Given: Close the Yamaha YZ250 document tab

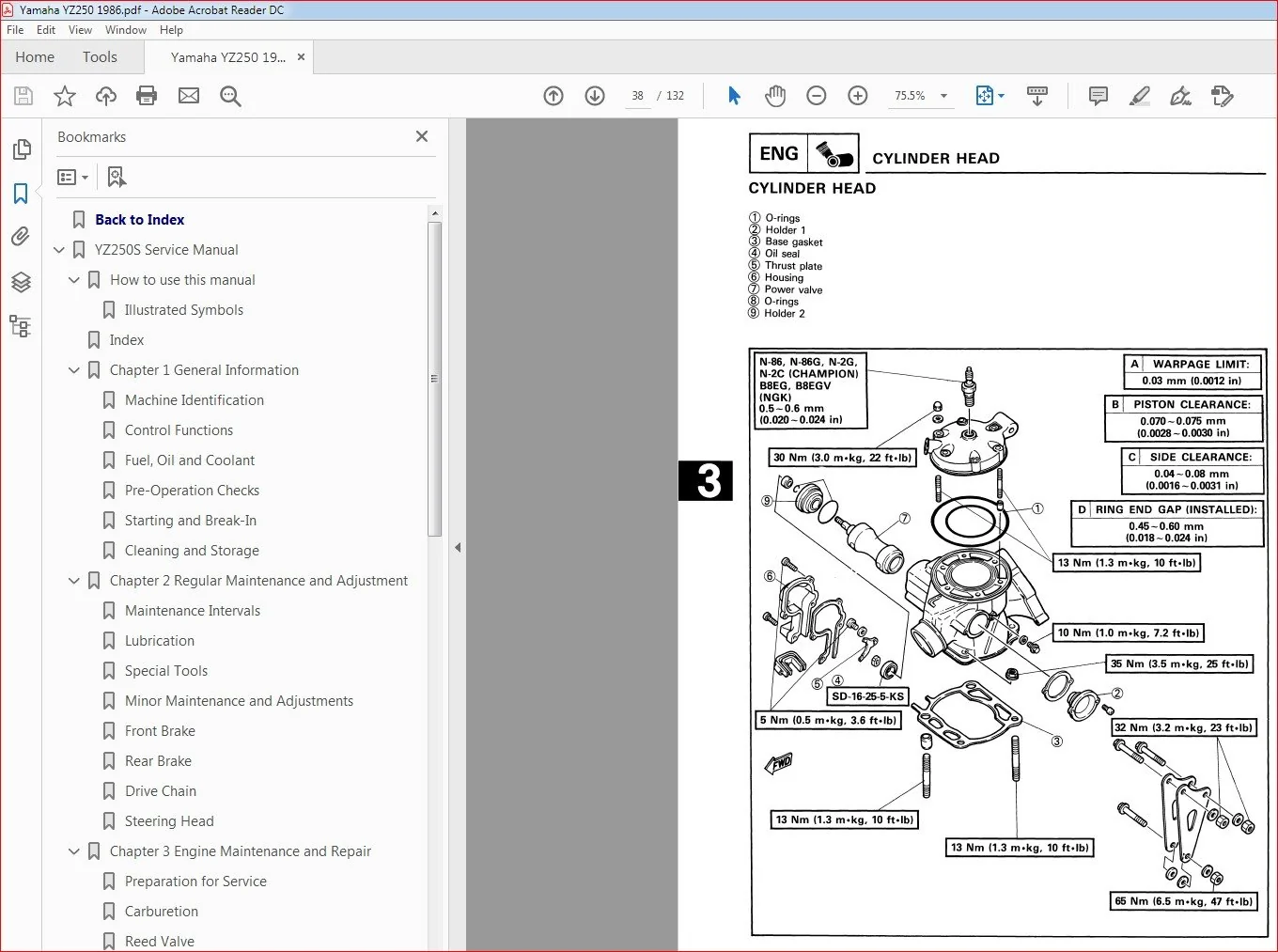Looking at the screenshot, I should 301,57.
